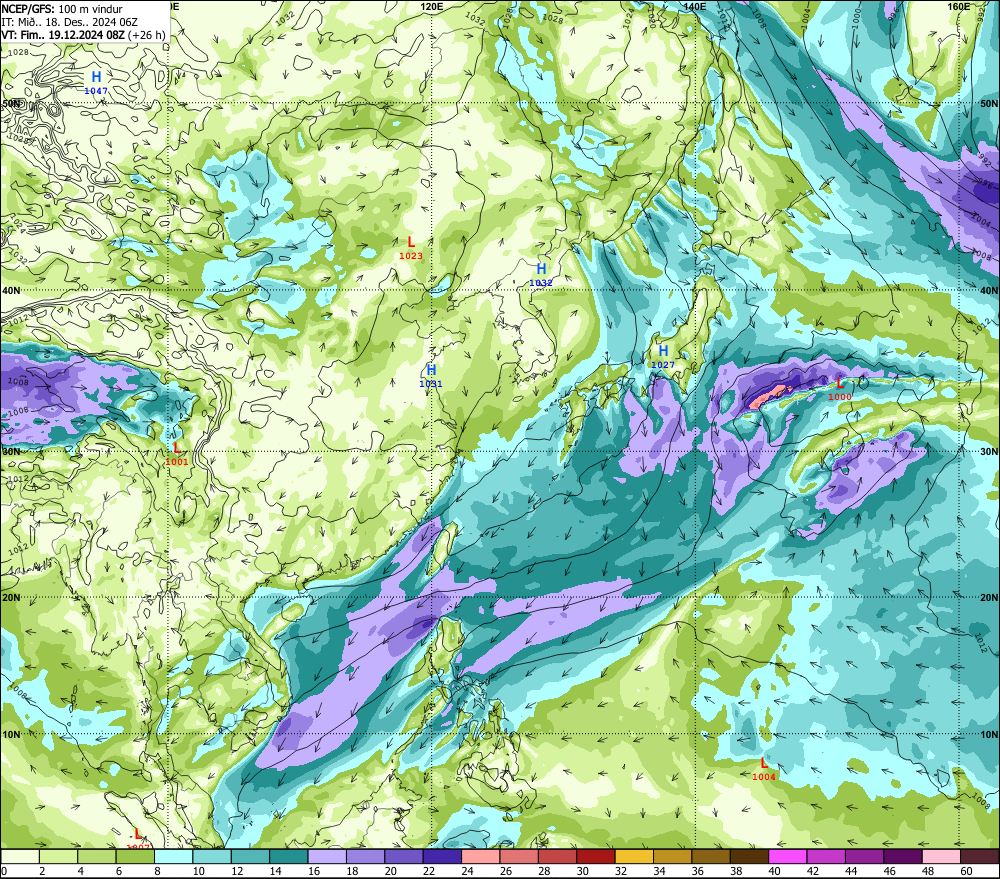Screen dimensions: 1000x879
Task: Pick the 40–42 magenta legend swatch
Action: tap(788, 856)
